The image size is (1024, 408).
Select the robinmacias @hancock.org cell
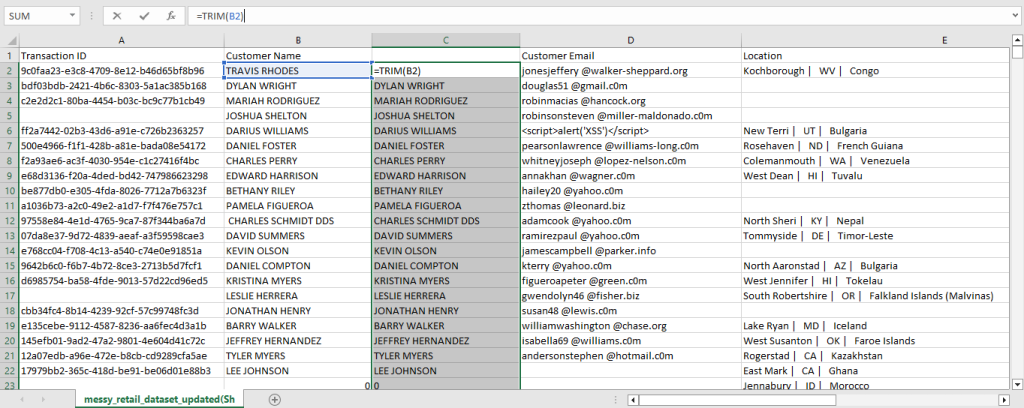tap(630, 101)
